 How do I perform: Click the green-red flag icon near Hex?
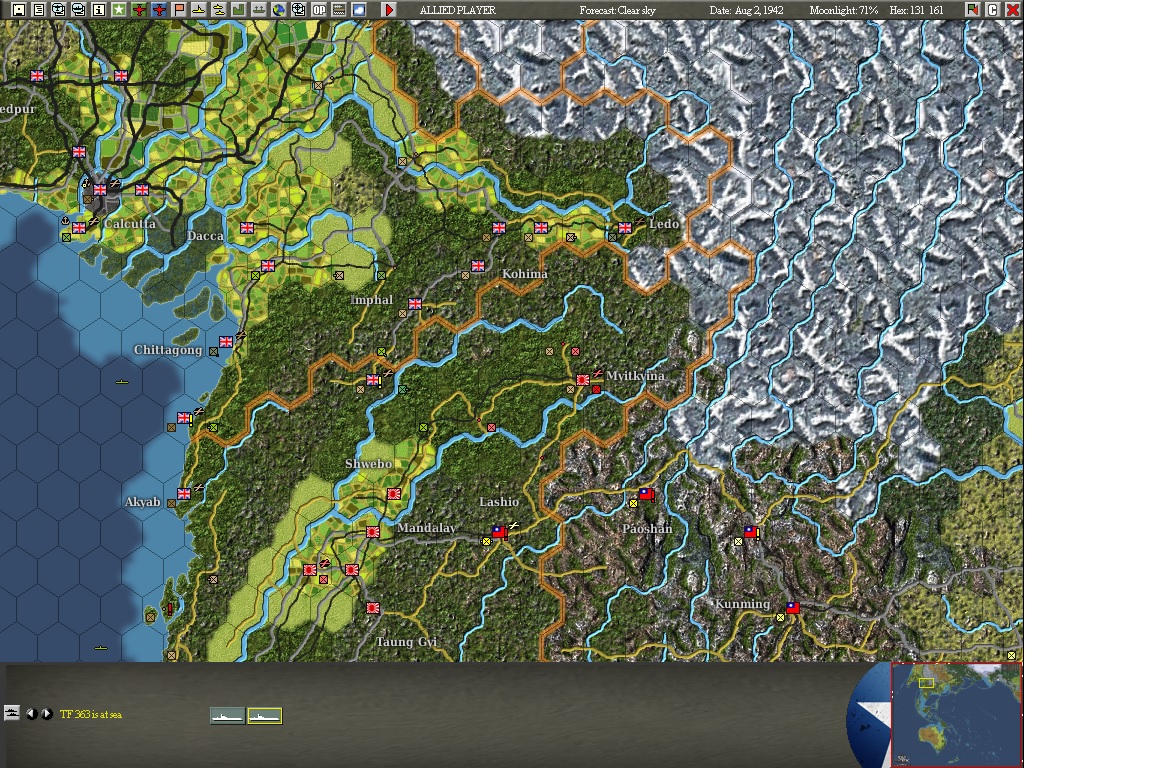click(973, 10)
